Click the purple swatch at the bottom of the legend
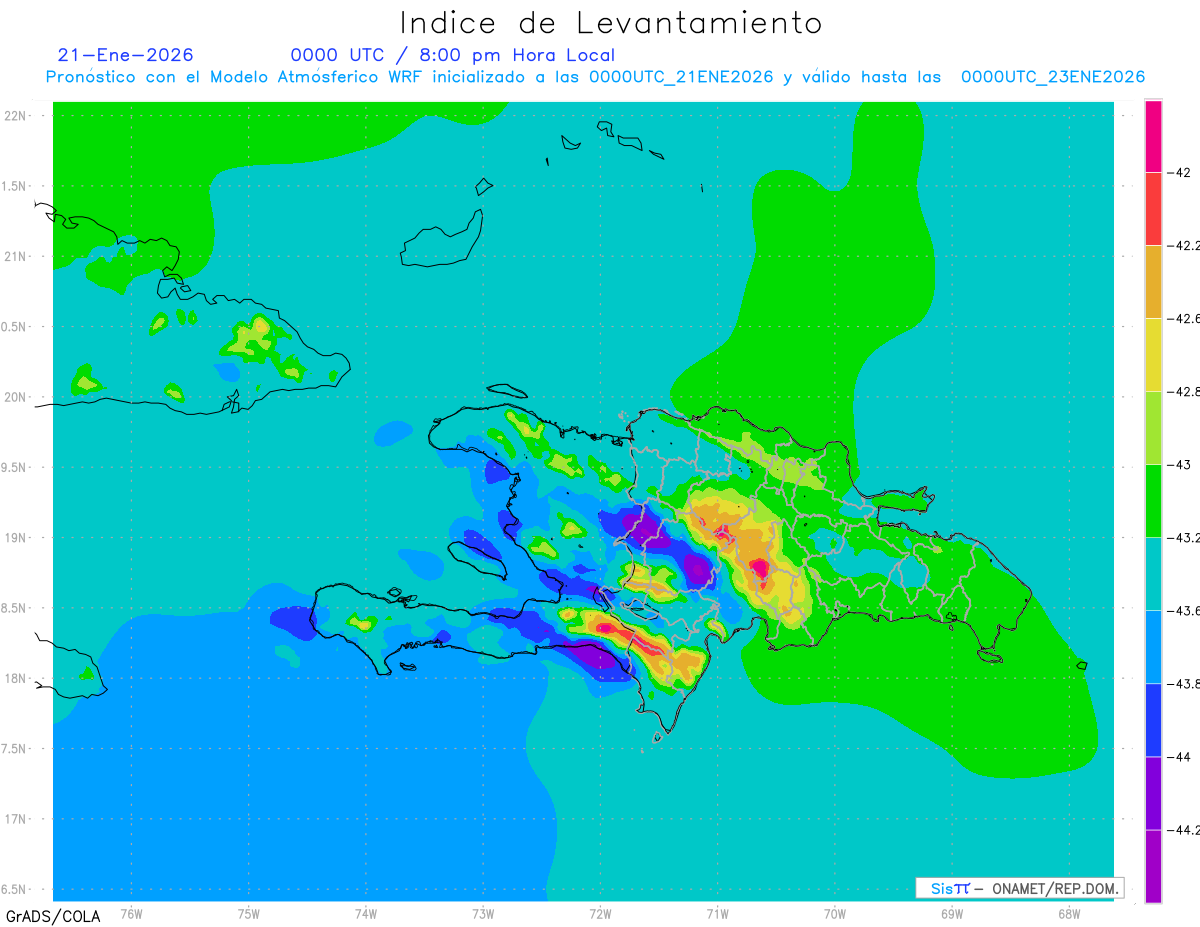Screen dimensions: 1200x927 tap(1153, 866)
